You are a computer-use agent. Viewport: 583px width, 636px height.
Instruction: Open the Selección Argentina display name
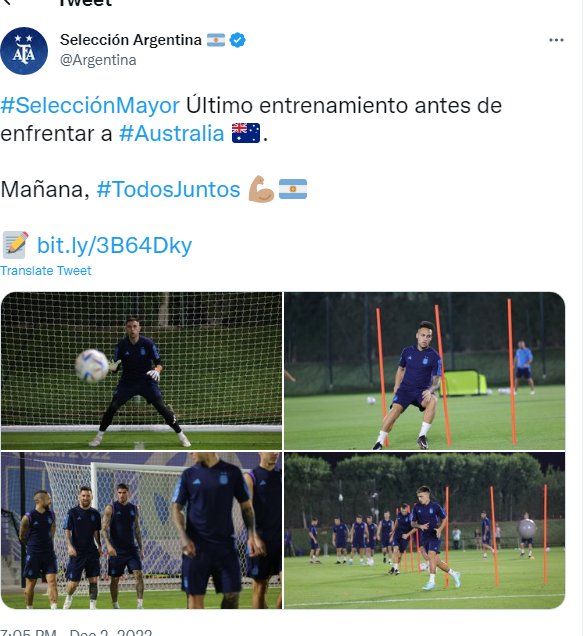coord(131,40)
